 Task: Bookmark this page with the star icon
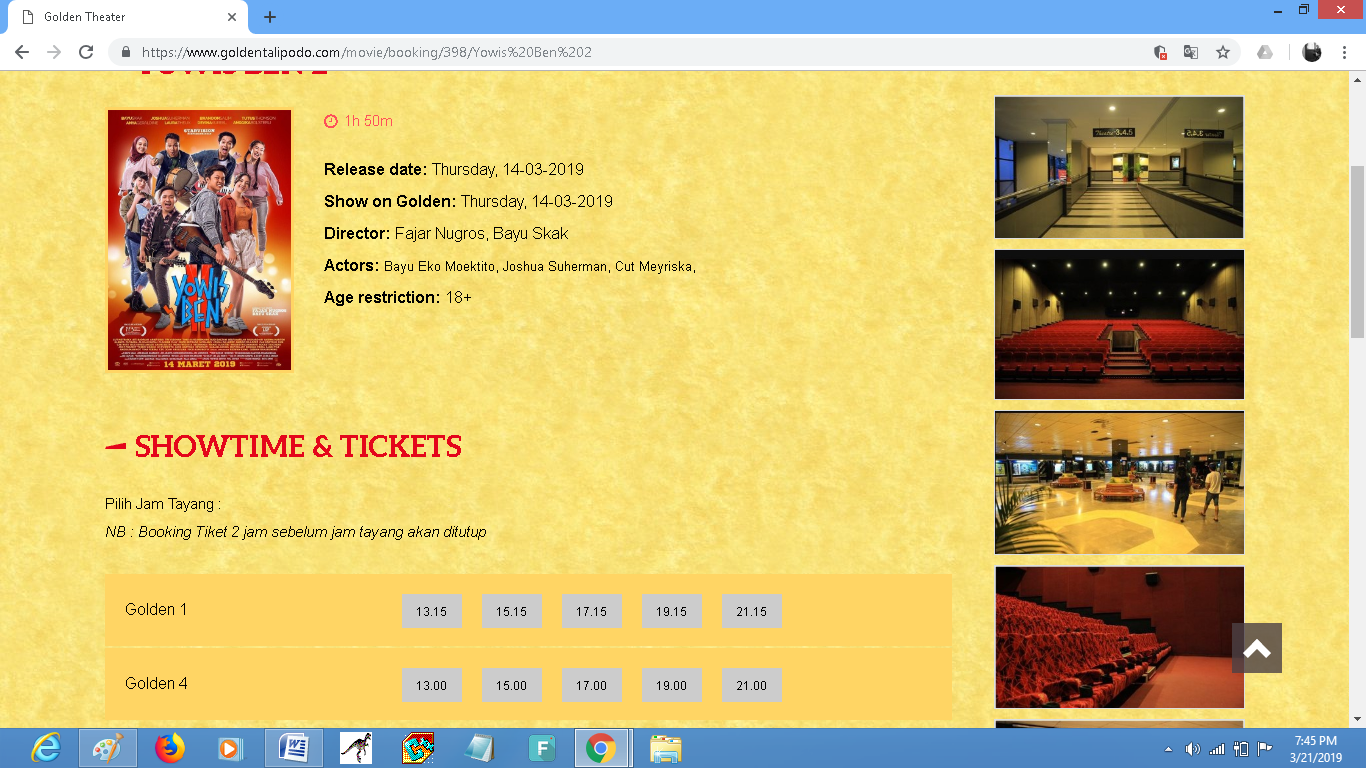[1222, 52]
